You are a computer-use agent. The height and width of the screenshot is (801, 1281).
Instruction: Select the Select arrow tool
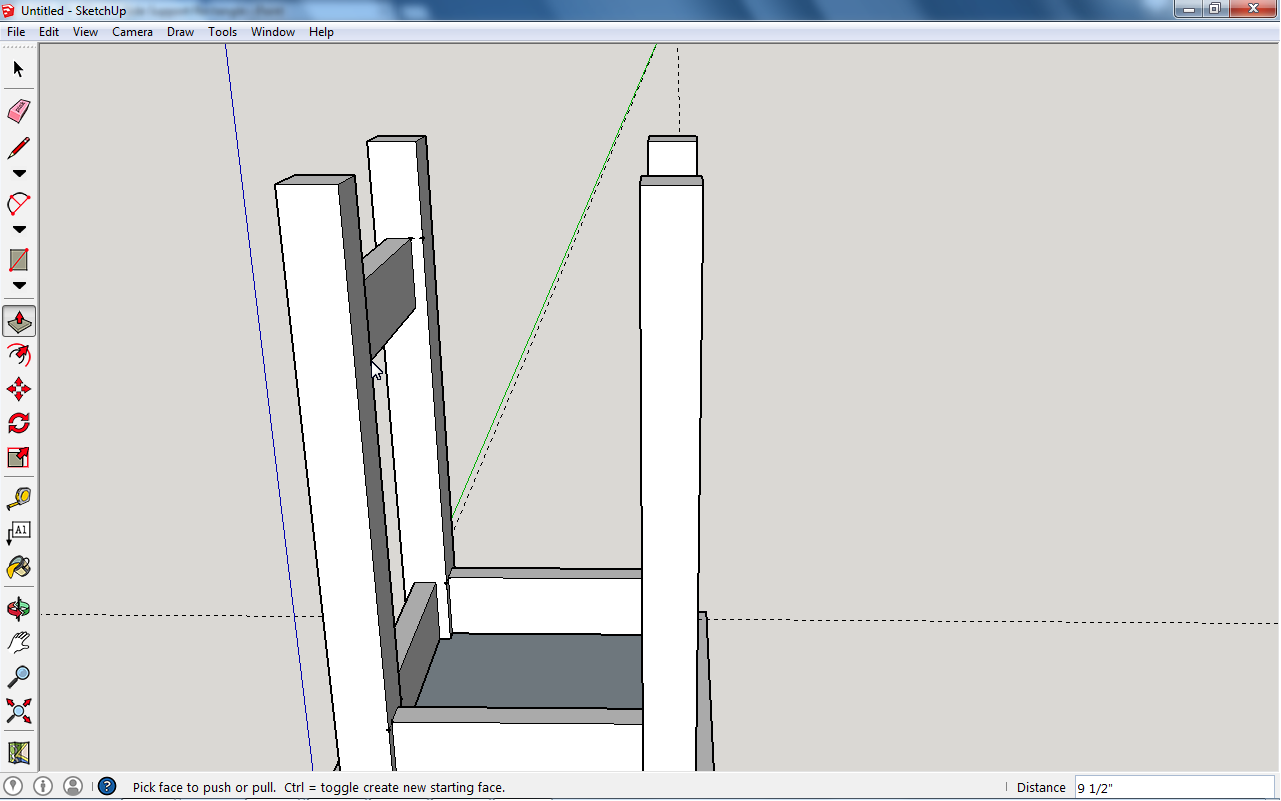point(18,69)
